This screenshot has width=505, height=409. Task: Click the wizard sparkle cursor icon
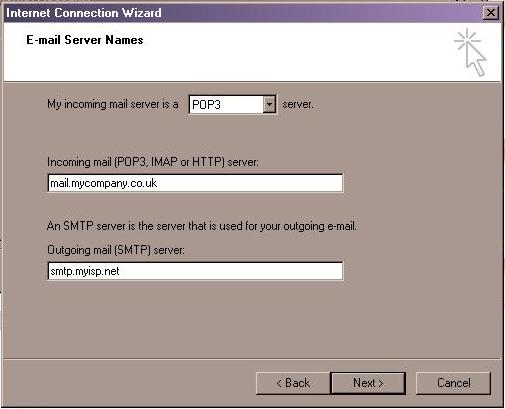(x=470, y=52)
